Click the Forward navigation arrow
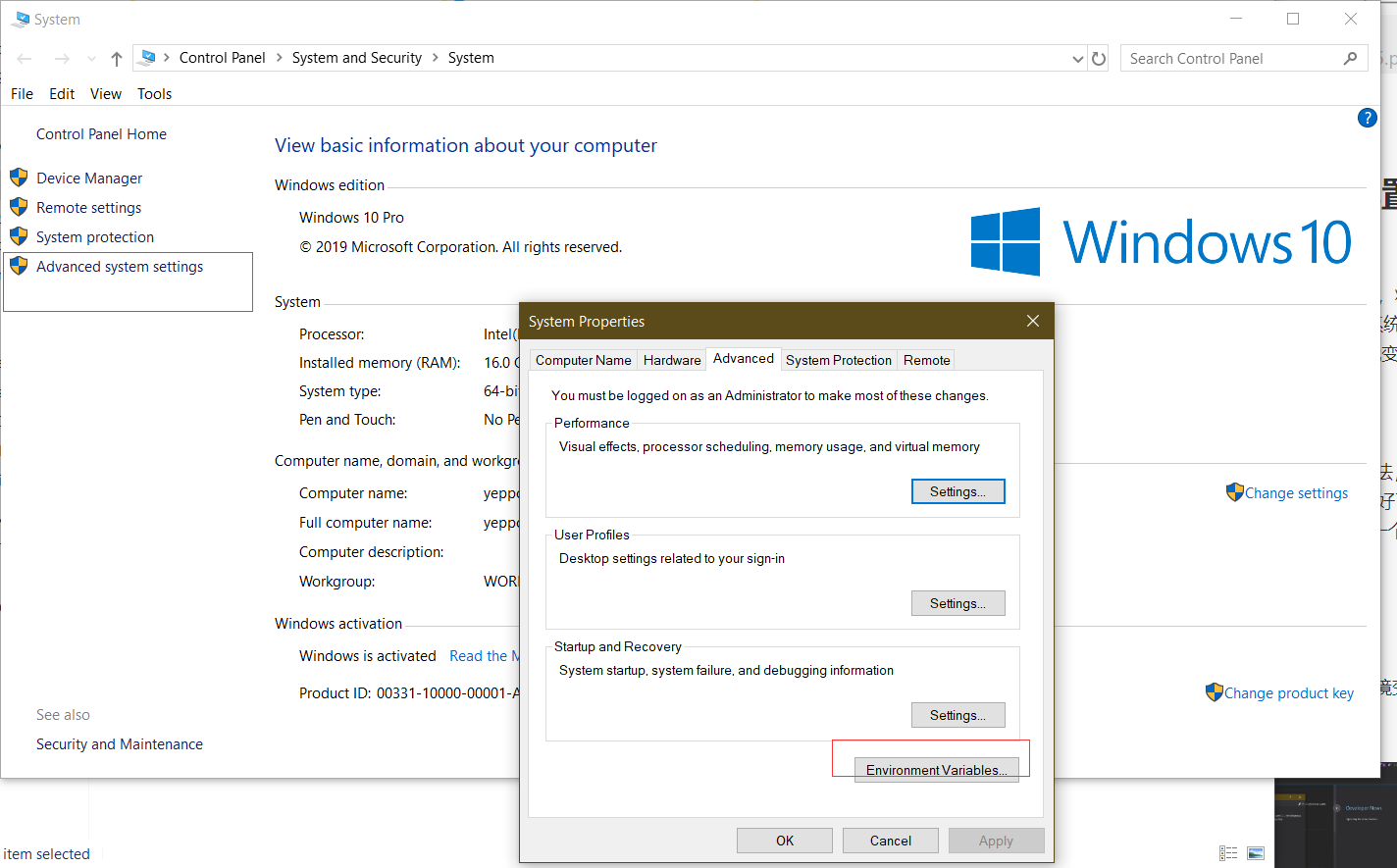1397x868 pixels. coord(62,59)
